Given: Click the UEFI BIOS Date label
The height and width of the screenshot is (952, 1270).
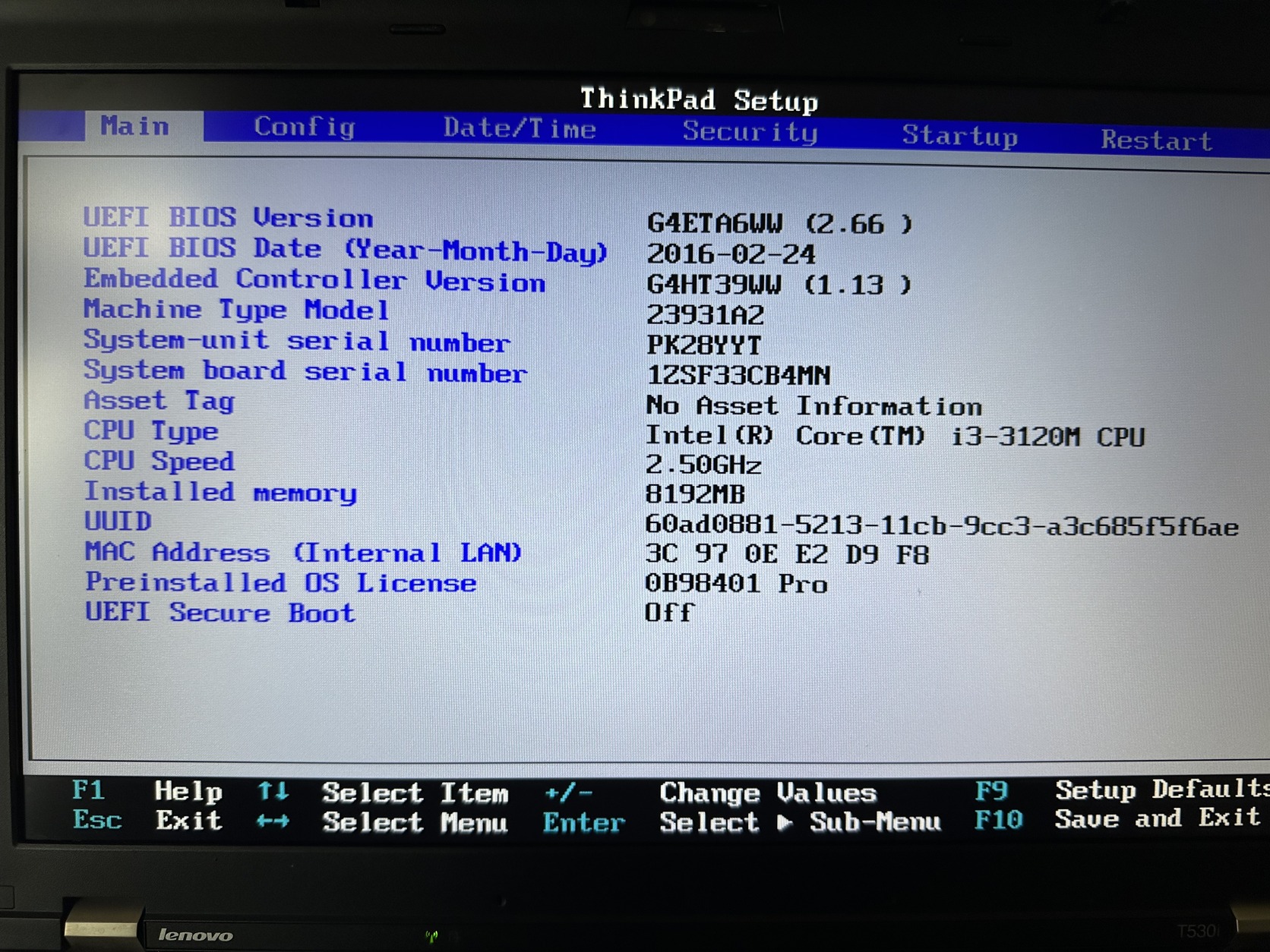Looking at the screenshot, I should [346, 250].
